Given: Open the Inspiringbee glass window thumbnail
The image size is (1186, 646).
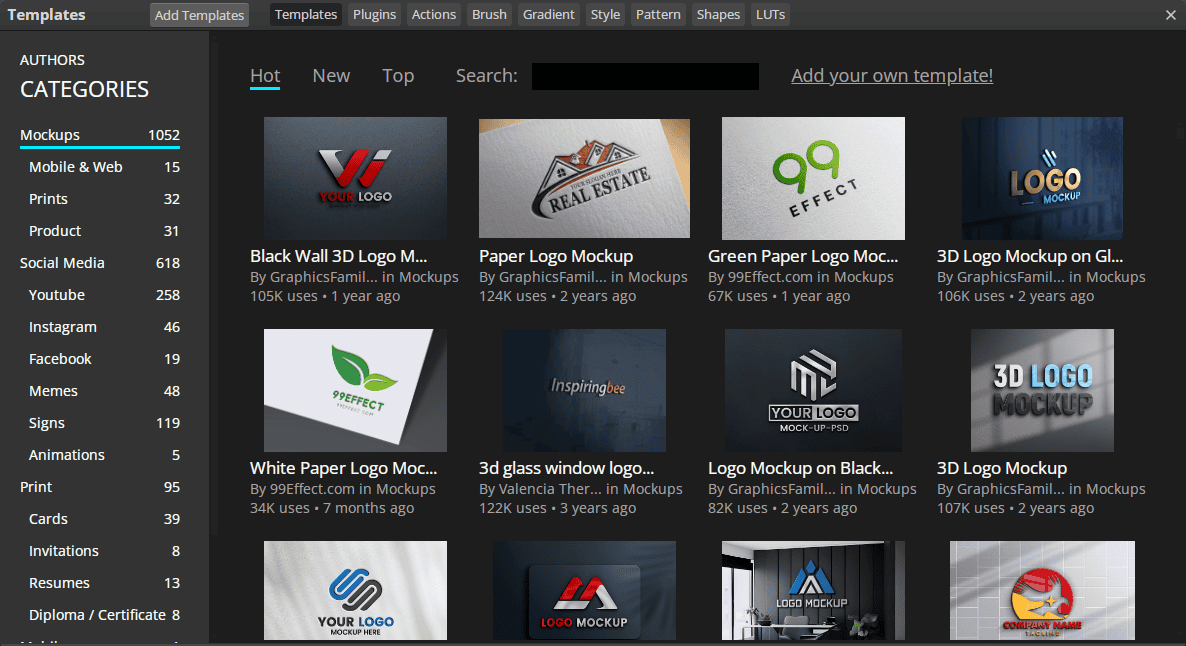Looking at the screenshot, I should click(x=584, y=390).
